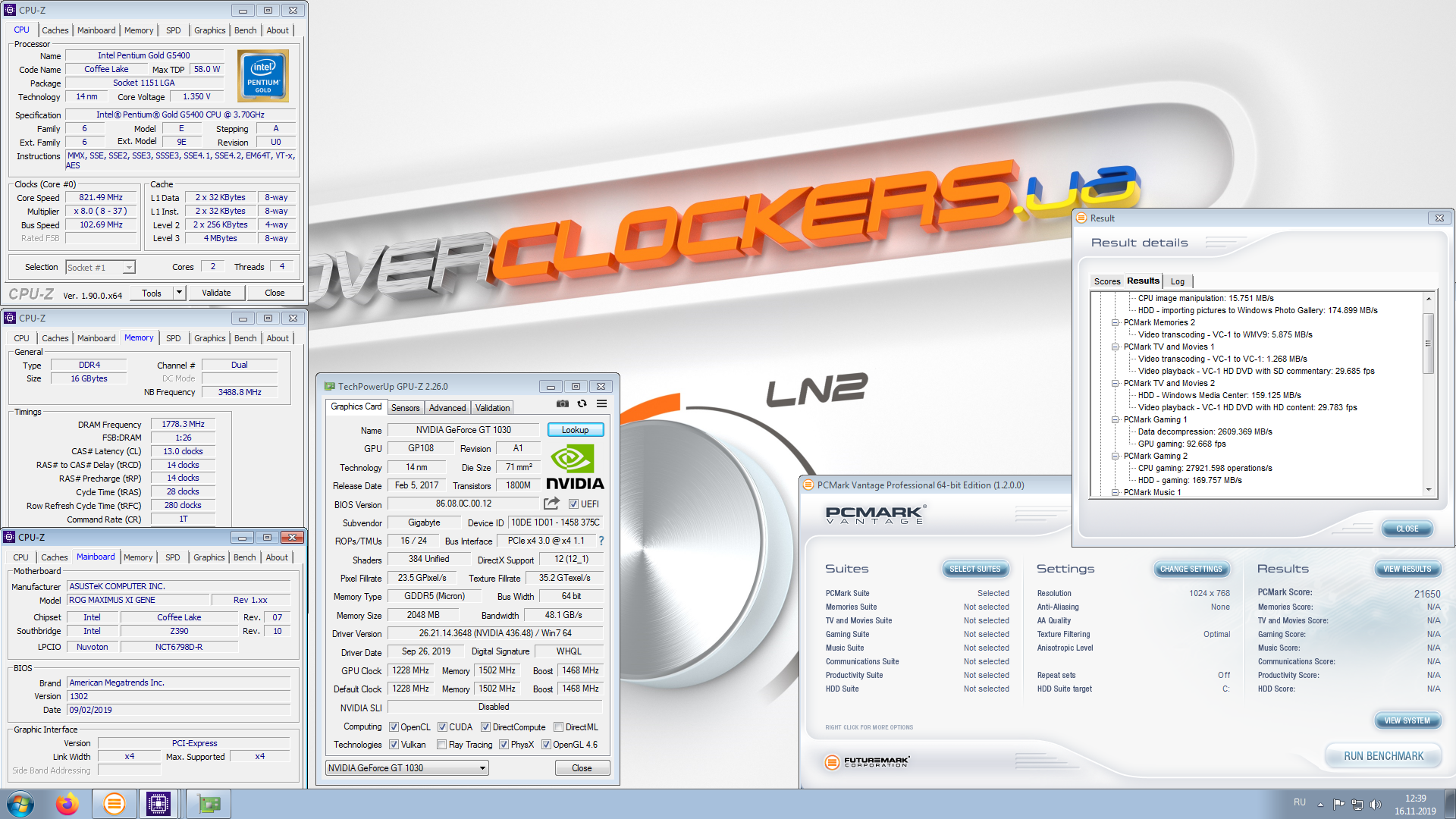Open SPD tab in Memory CPU-Z window

(174, 338)
